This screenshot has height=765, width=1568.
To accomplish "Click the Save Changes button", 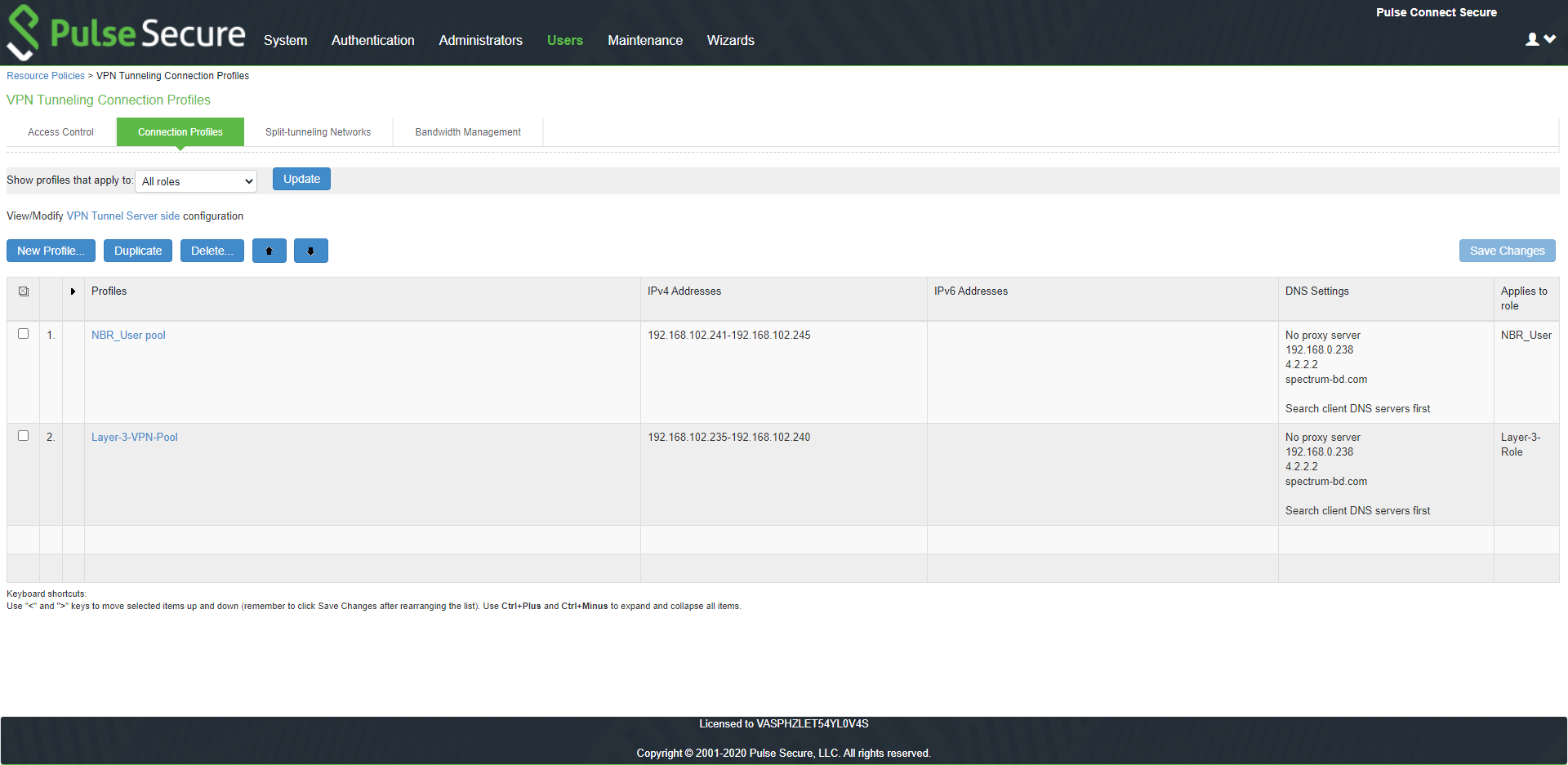I will [1508, 251].
